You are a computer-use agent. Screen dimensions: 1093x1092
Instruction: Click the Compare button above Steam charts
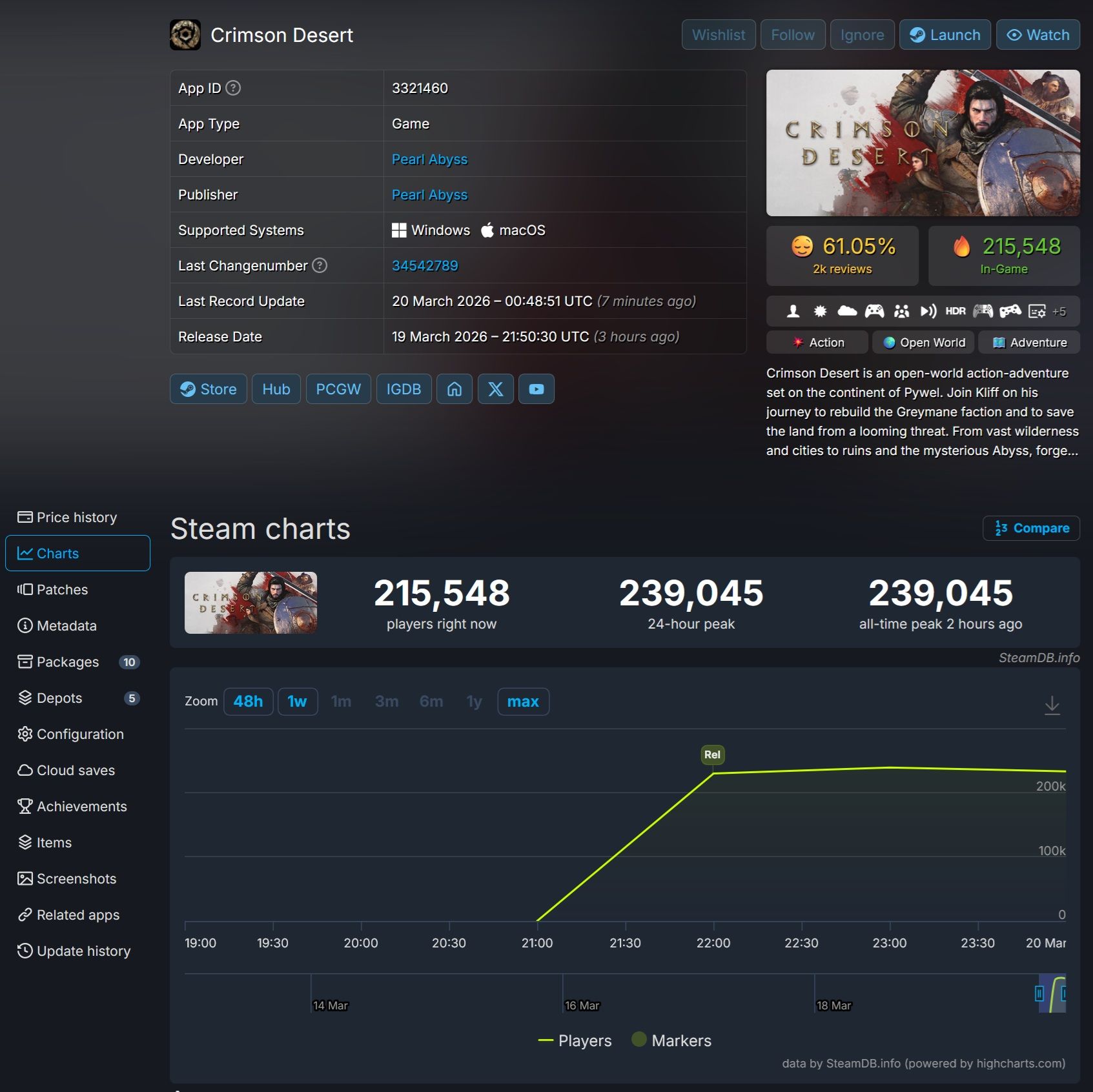click(x=1030, y=528)
